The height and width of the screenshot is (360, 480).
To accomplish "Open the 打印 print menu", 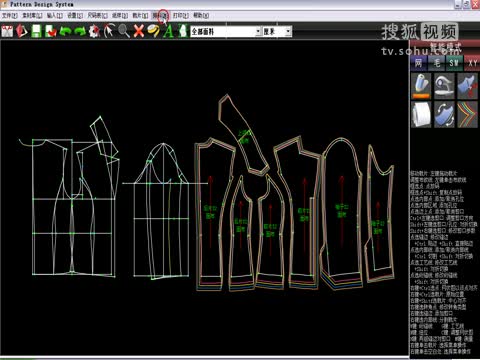I will coord(180,15).
